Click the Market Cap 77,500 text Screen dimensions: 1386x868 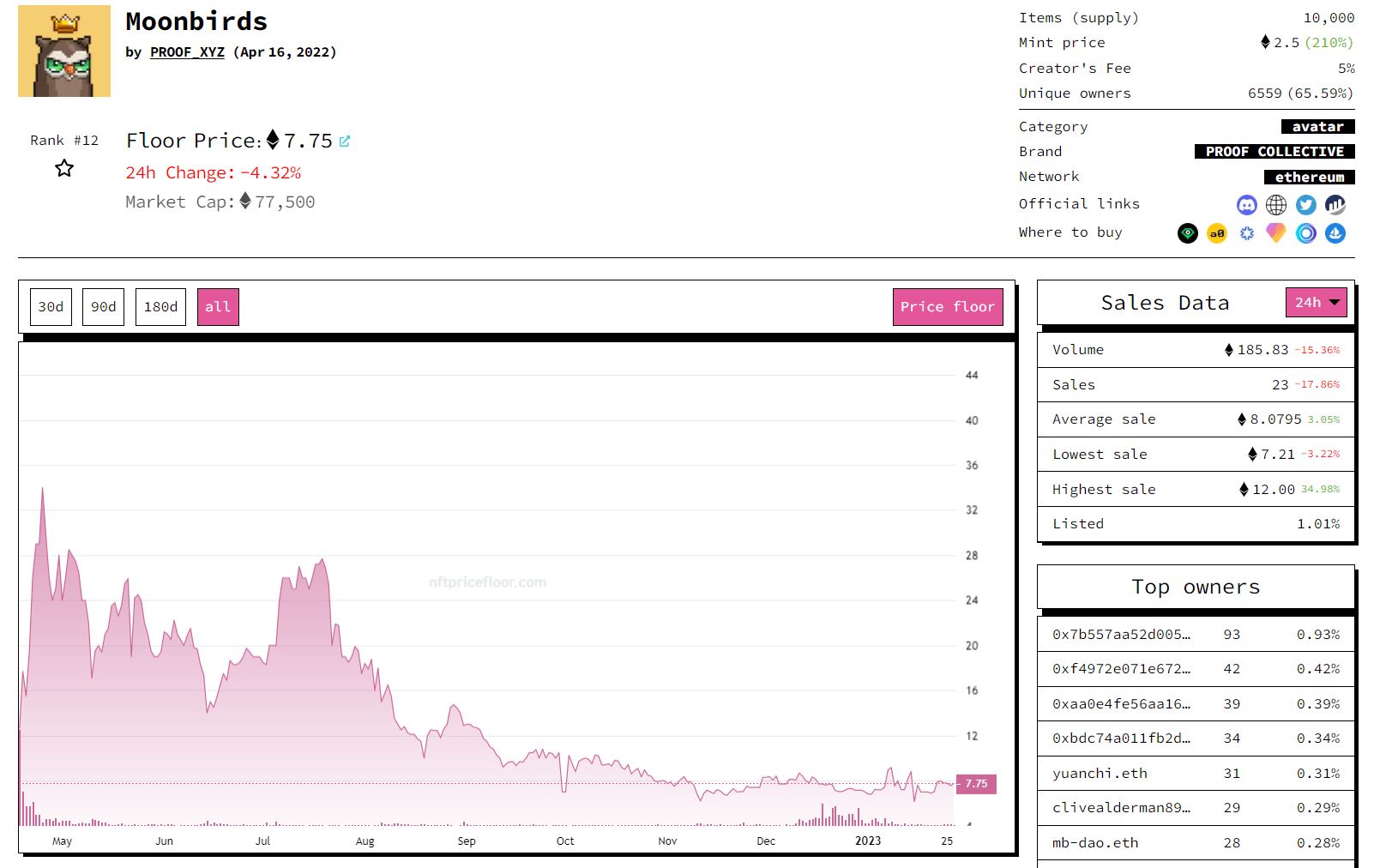coord(220,202)
